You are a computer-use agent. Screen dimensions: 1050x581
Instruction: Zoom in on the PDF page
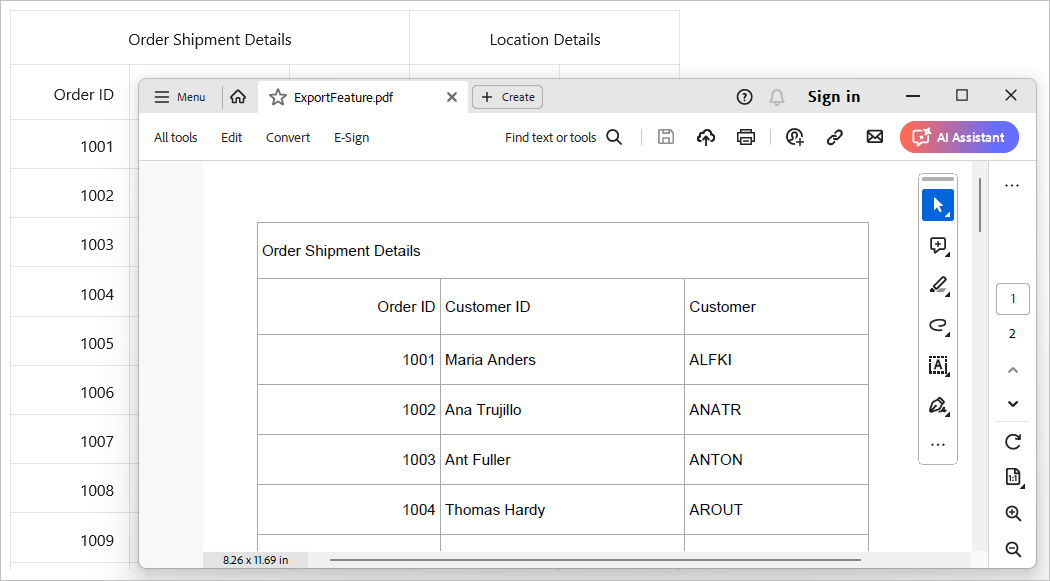[1012, 513]
